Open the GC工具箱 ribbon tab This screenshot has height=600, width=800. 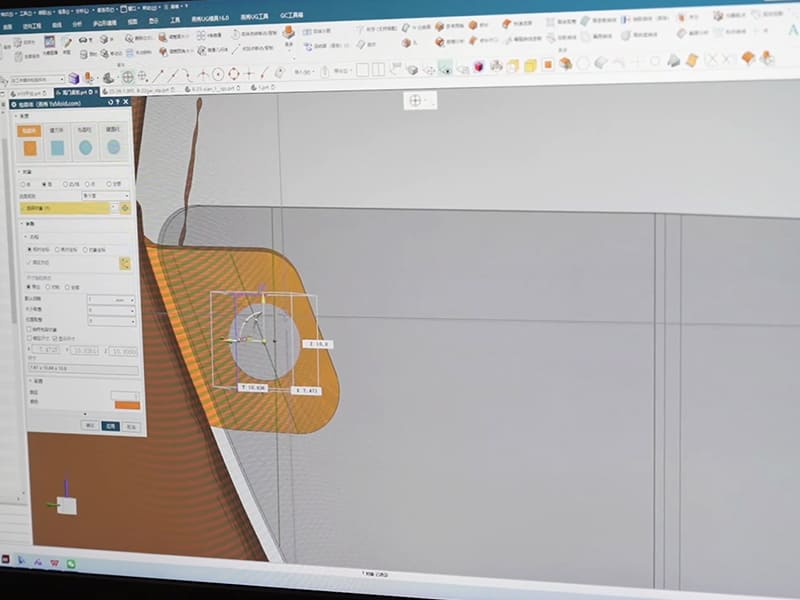(291, 15)
